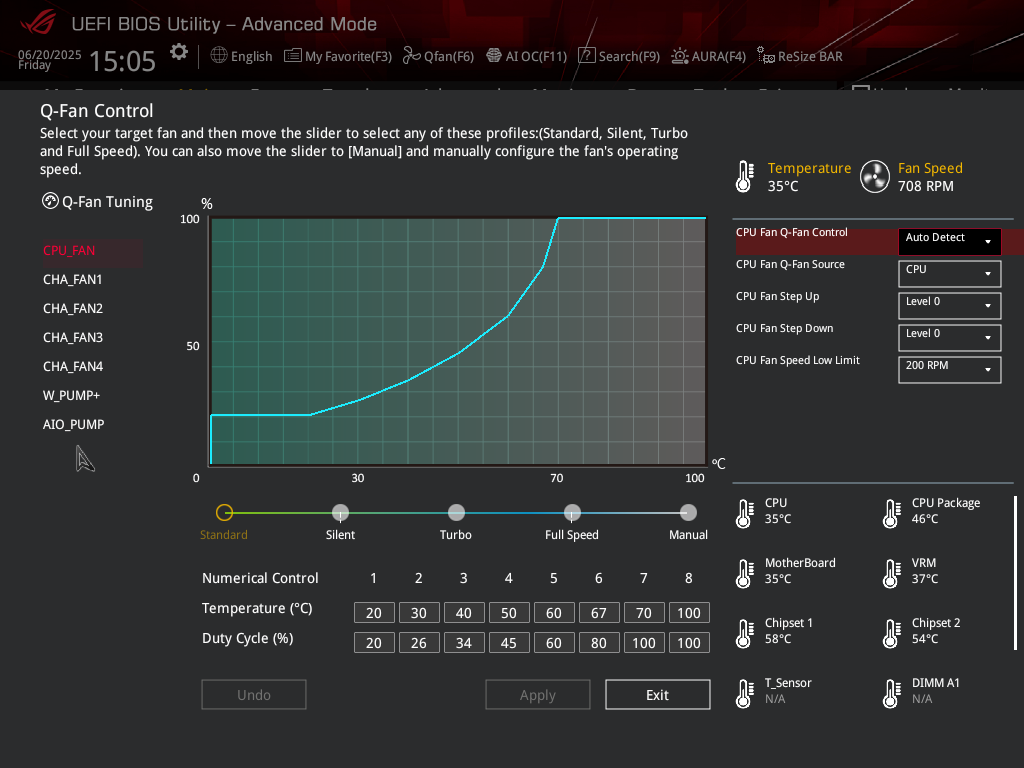The image size is (1024, 768).
Task: Click Duty Cycle field for point 4 (45)
Action: coord(509,643)
